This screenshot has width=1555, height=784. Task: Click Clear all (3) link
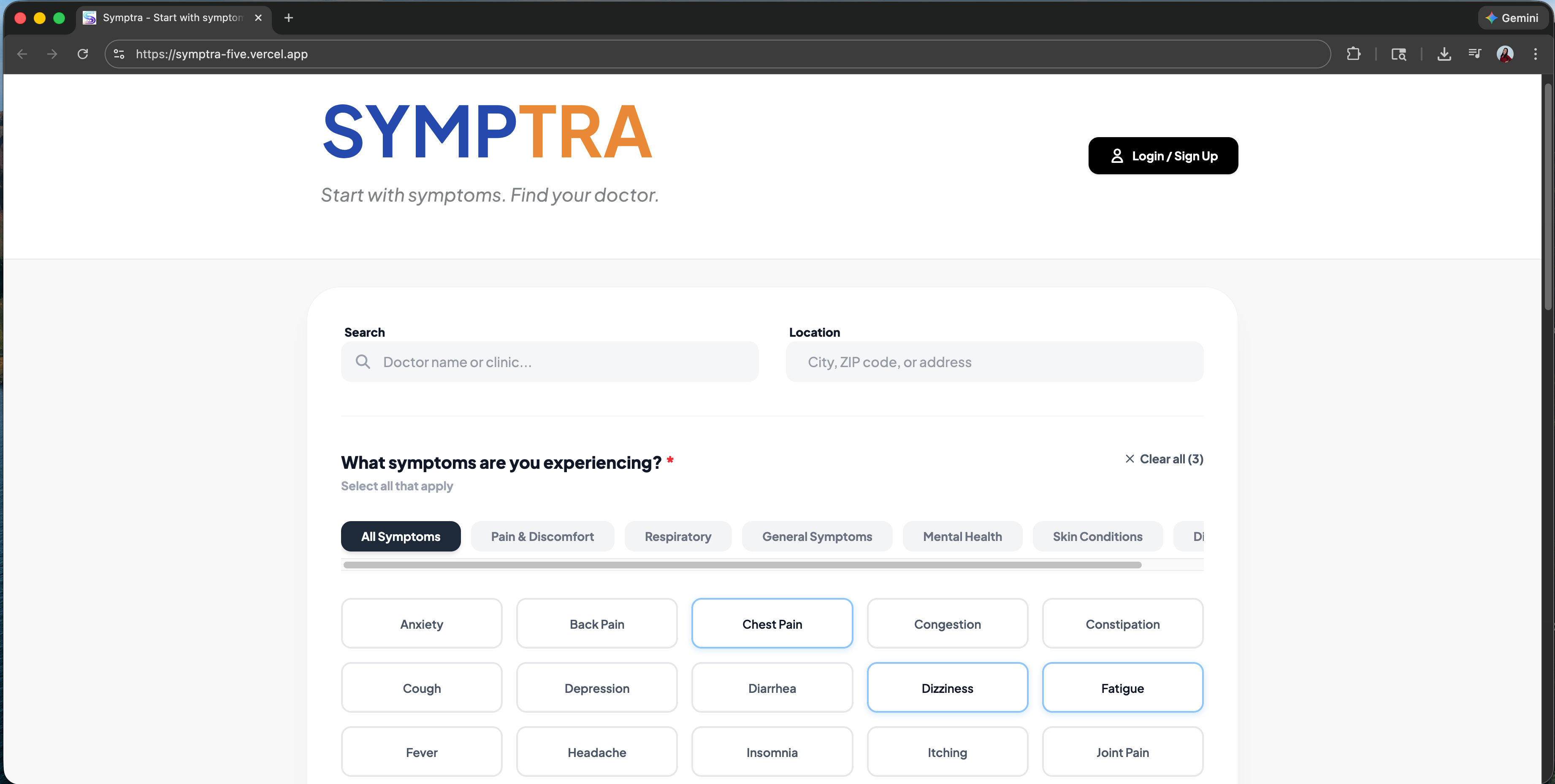1164,459
